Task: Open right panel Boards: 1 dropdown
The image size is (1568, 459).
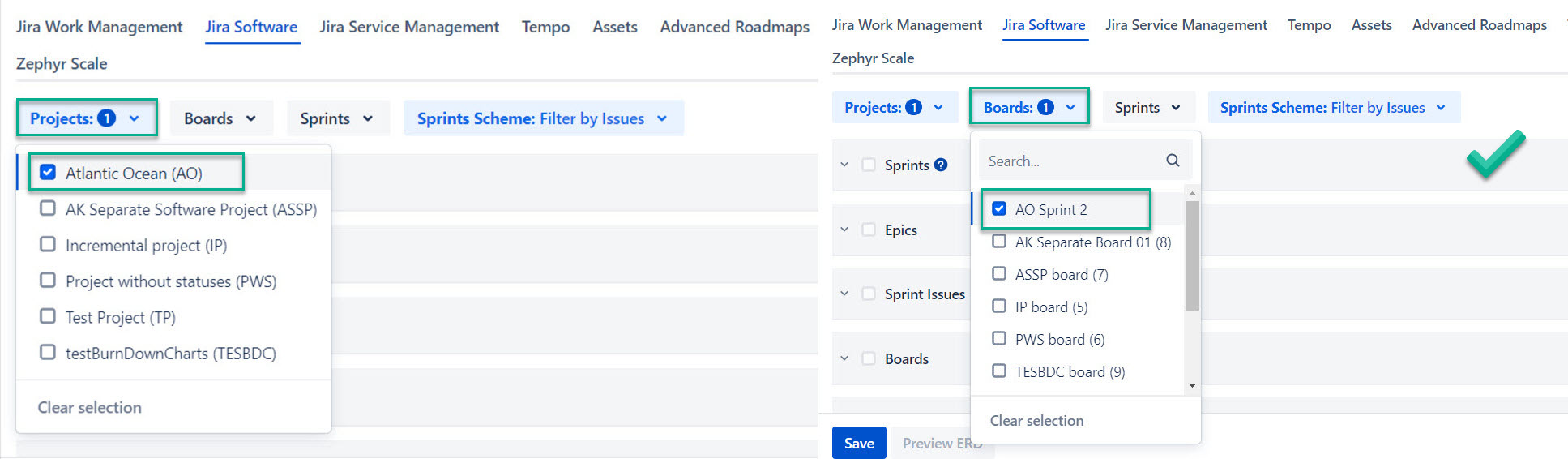Action: click(x=1029, y=107)
